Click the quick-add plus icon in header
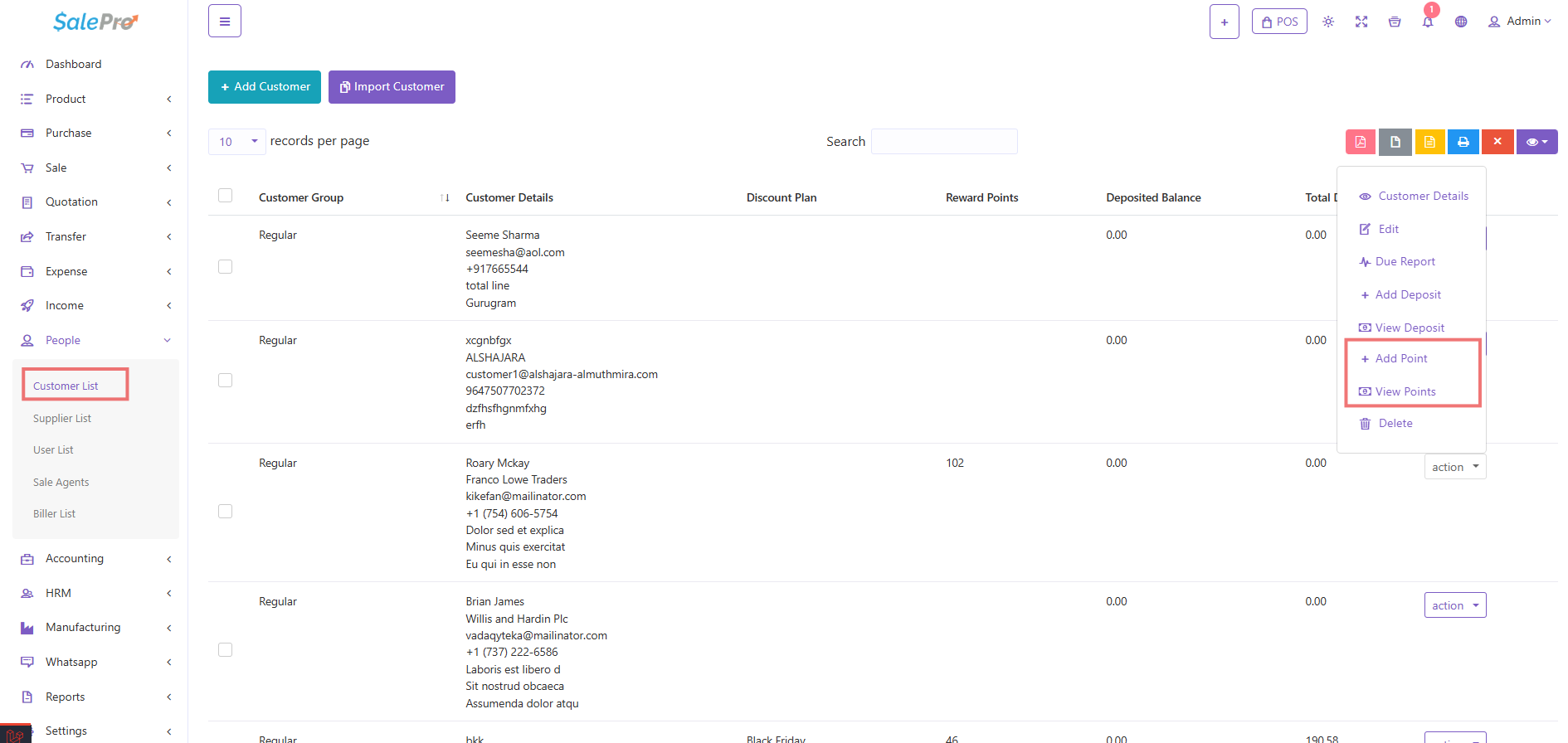Viewport: 1568px width, 743px height. (x=1224, y=22)
